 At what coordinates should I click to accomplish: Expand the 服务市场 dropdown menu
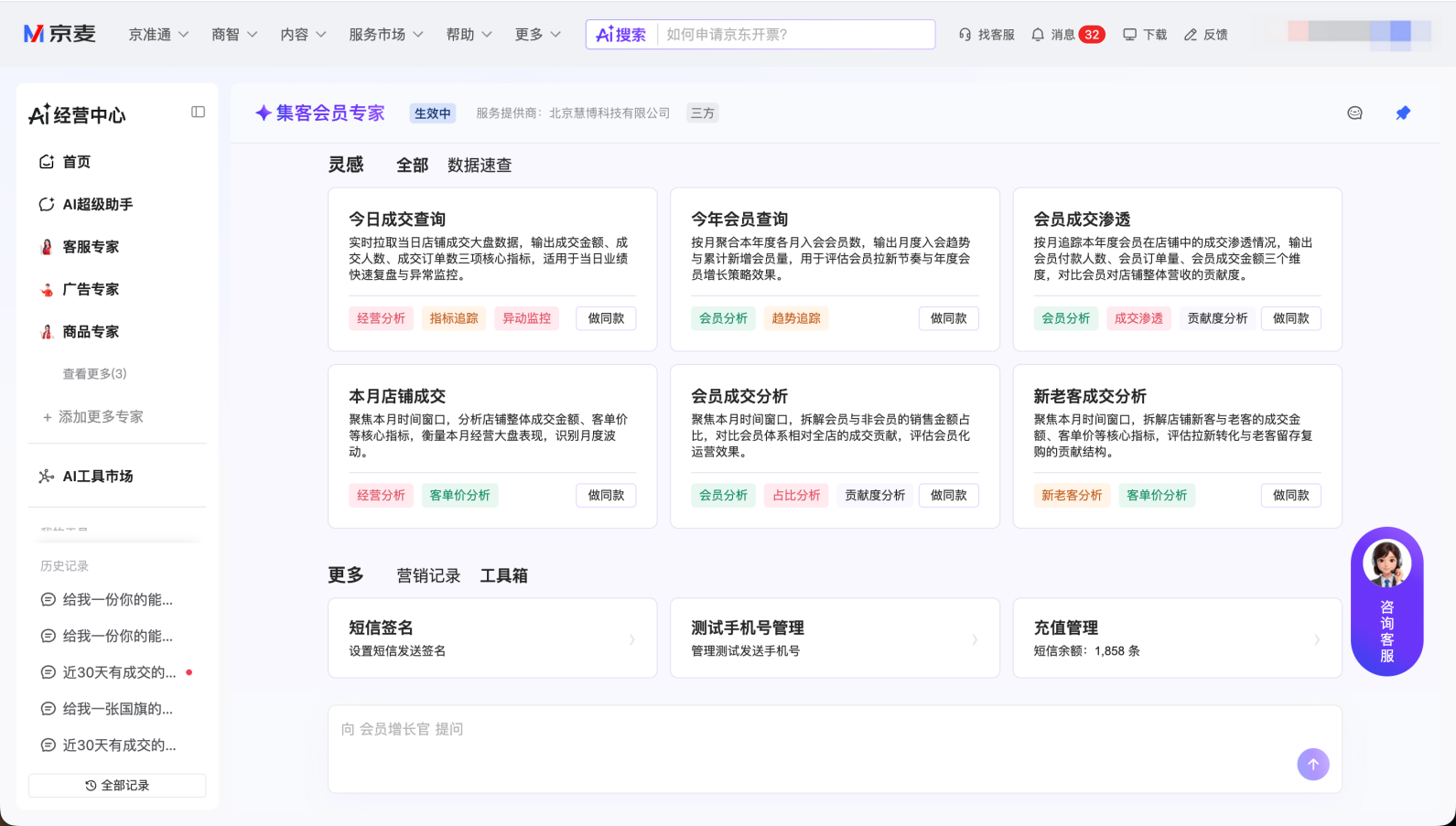[385, 35]
